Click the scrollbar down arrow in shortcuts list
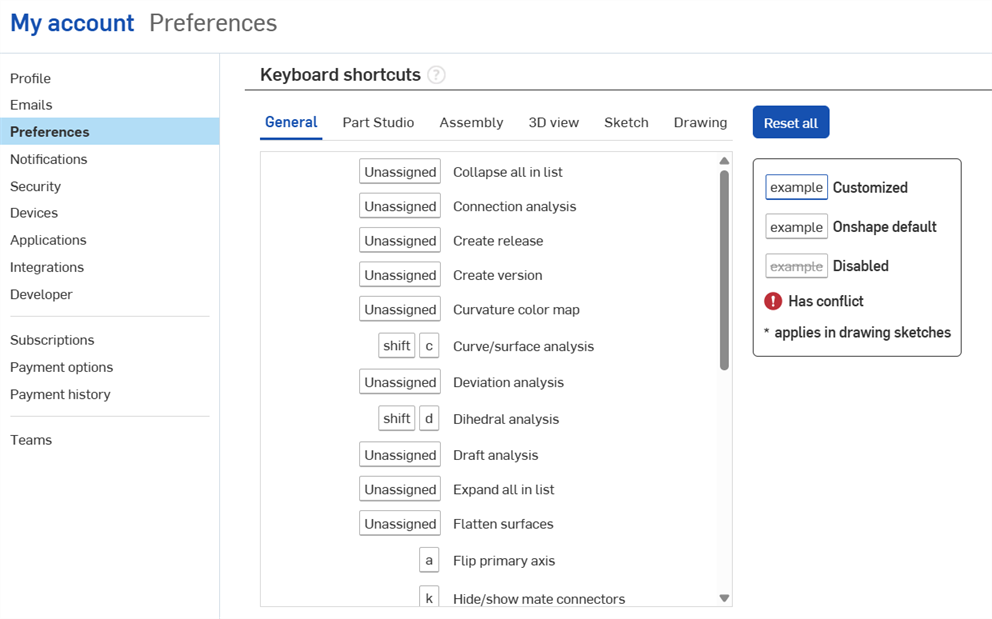 [723, 598]
